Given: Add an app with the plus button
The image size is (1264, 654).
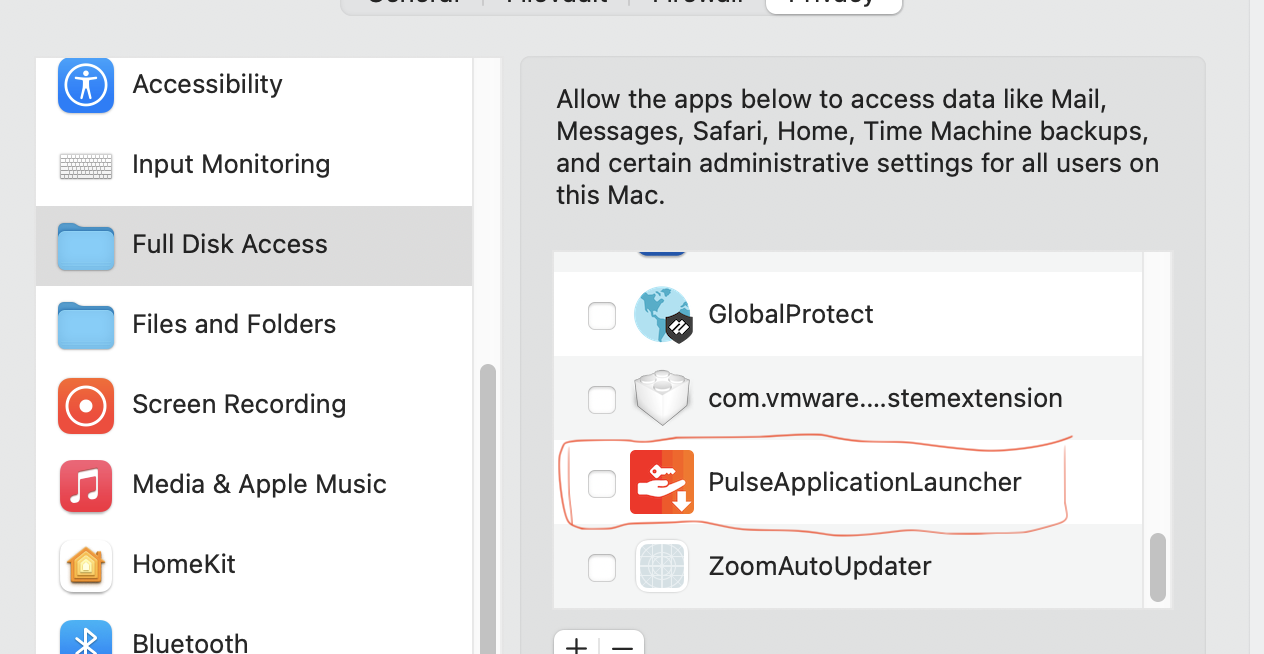Looking at the screenshot, I should [x=577, y=643].
